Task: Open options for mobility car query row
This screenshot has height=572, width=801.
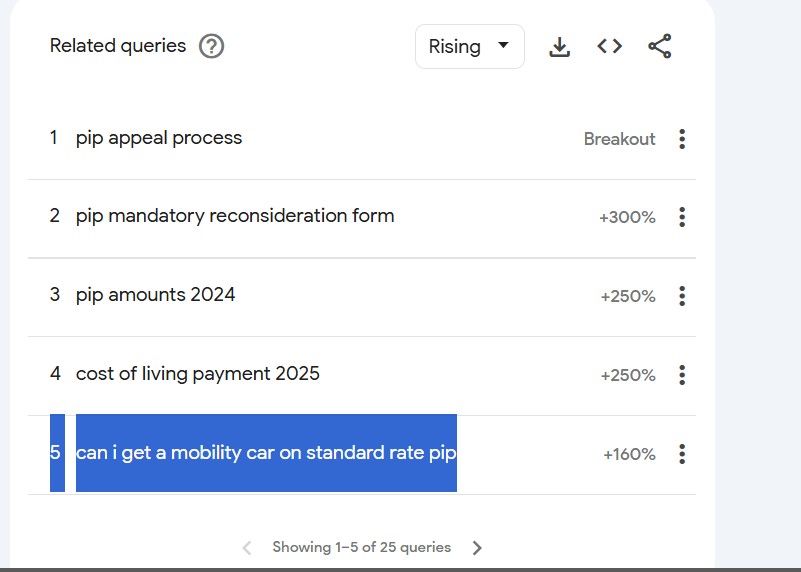Action: click(682, 454)
